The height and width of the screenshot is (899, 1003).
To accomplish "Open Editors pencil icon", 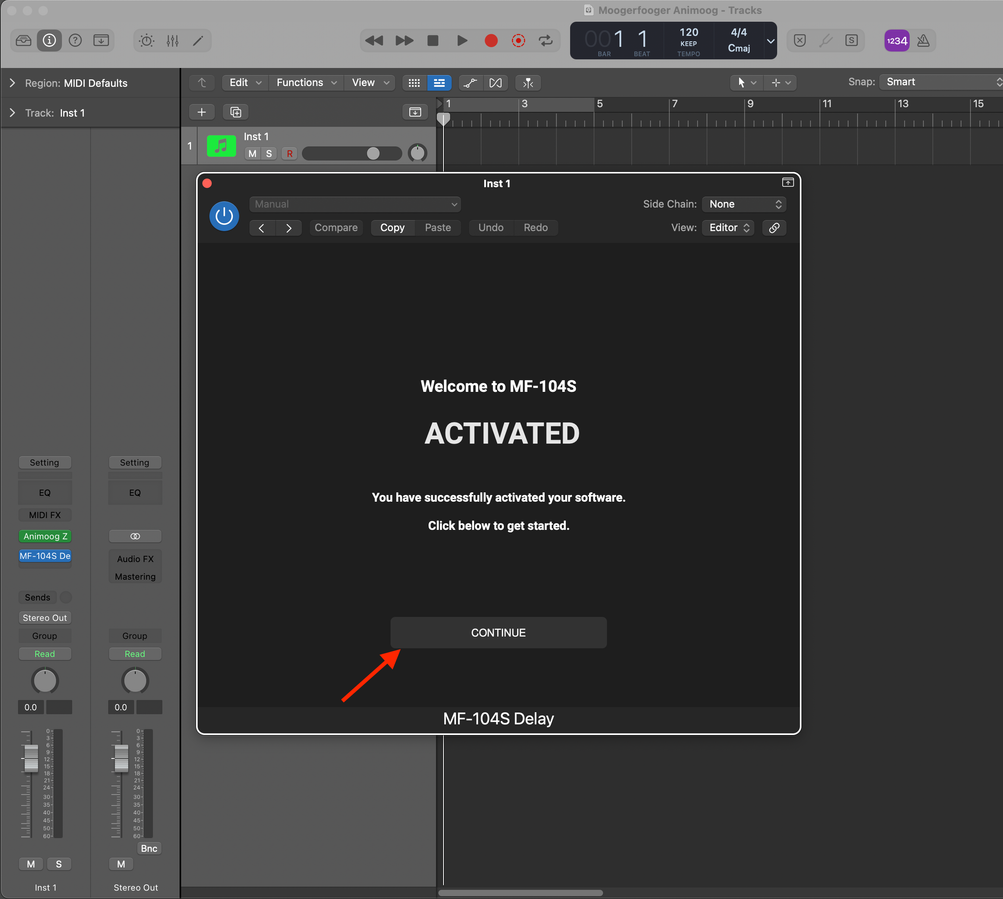I will pyautogui.click(x=198, y=41).
